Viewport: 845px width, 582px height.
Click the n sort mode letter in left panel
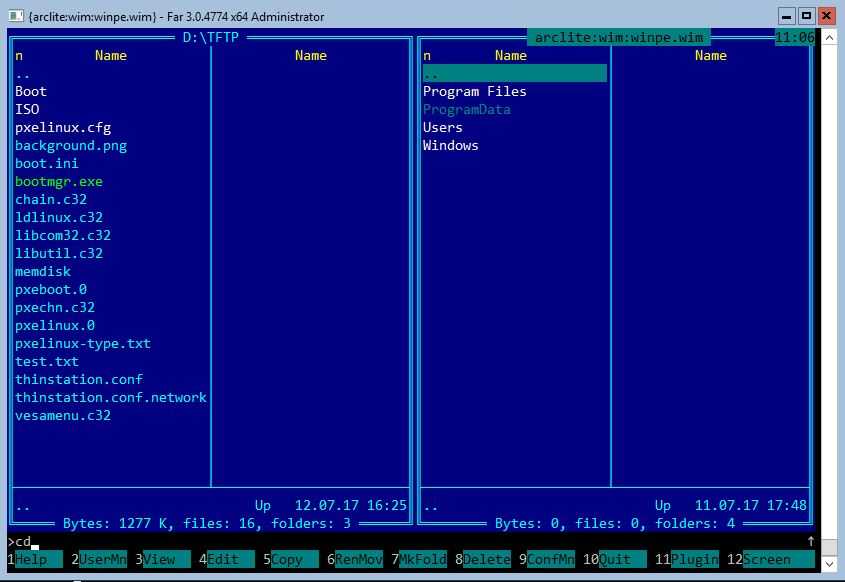[x=19, y=55]
